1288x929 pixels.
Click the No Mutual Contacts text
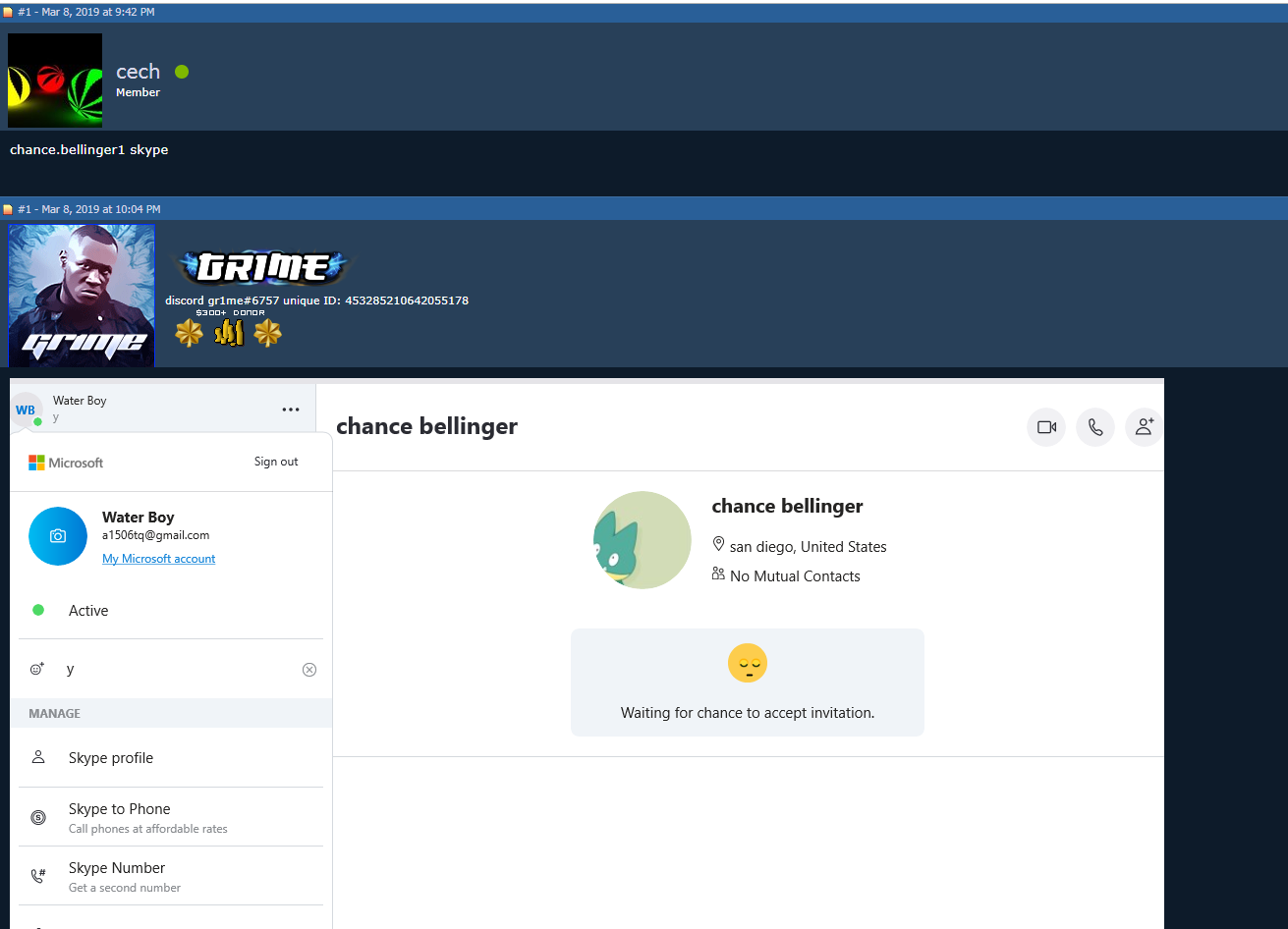point(795,576)
